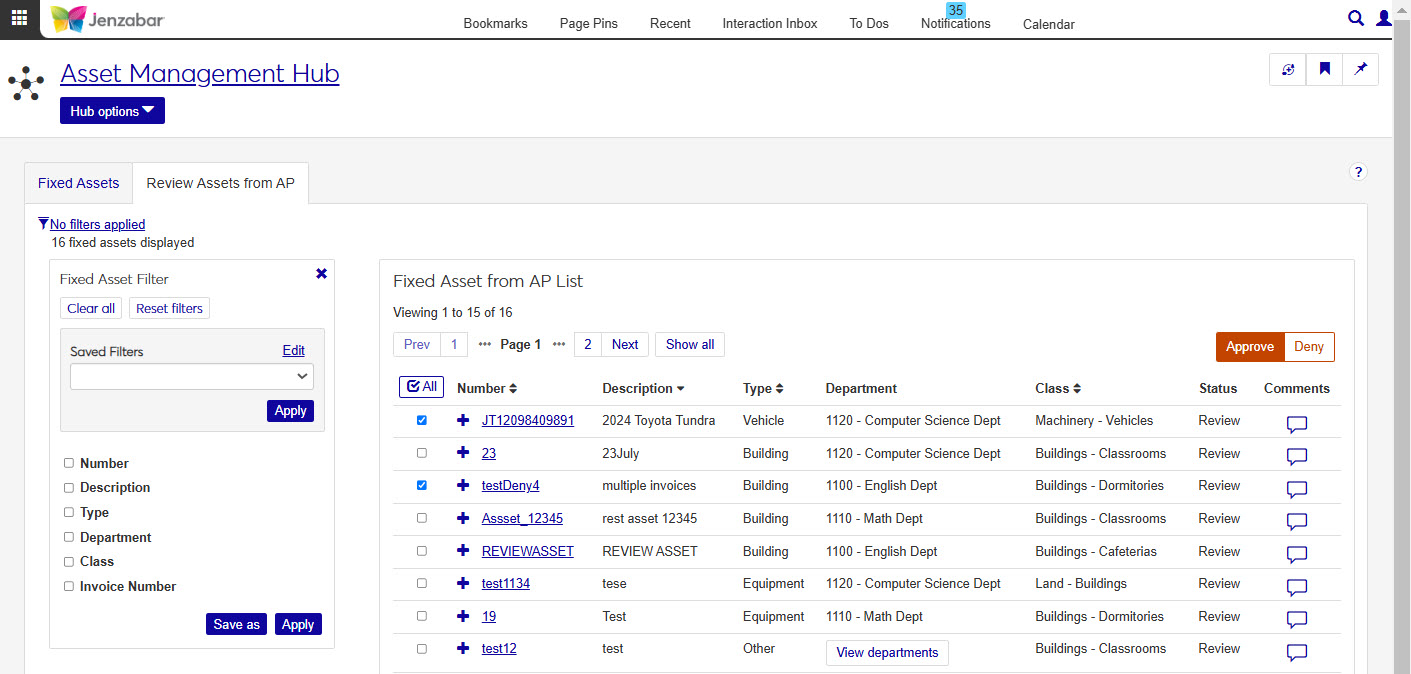Expand row details for testDeny4

463,486
